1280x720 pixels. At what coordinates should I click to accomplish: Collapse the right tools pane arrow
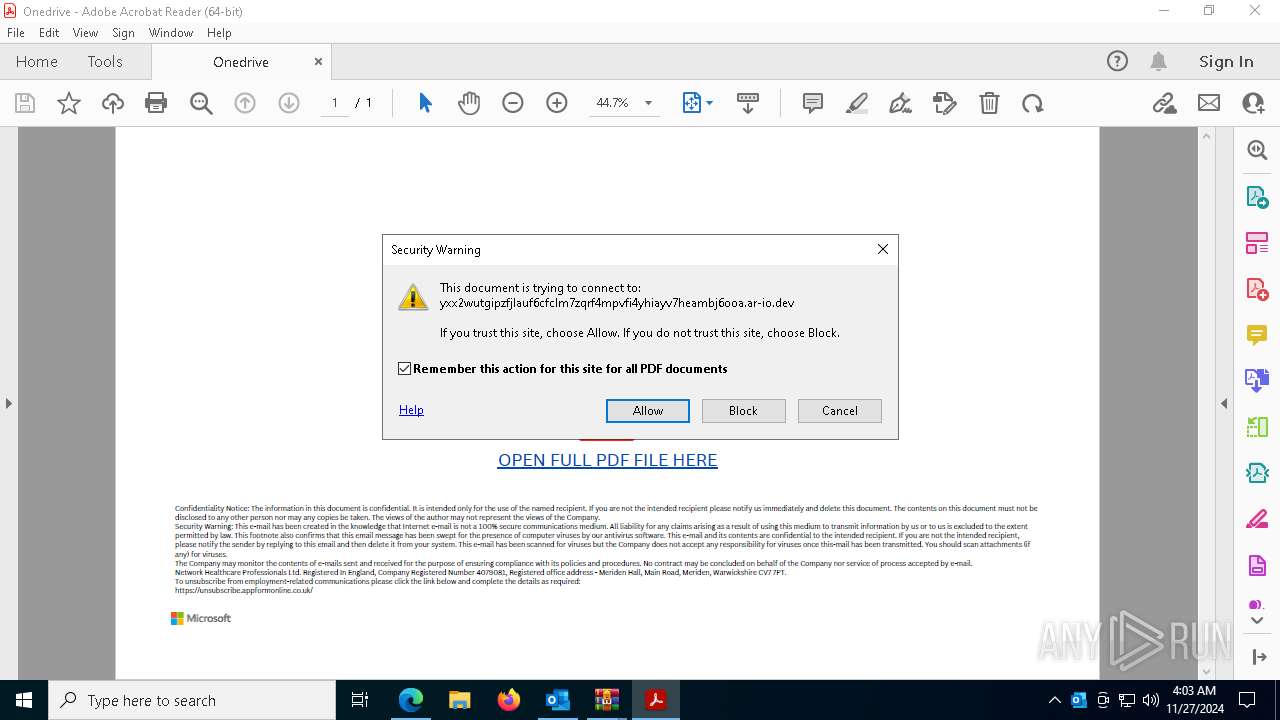coord(1224,403)
